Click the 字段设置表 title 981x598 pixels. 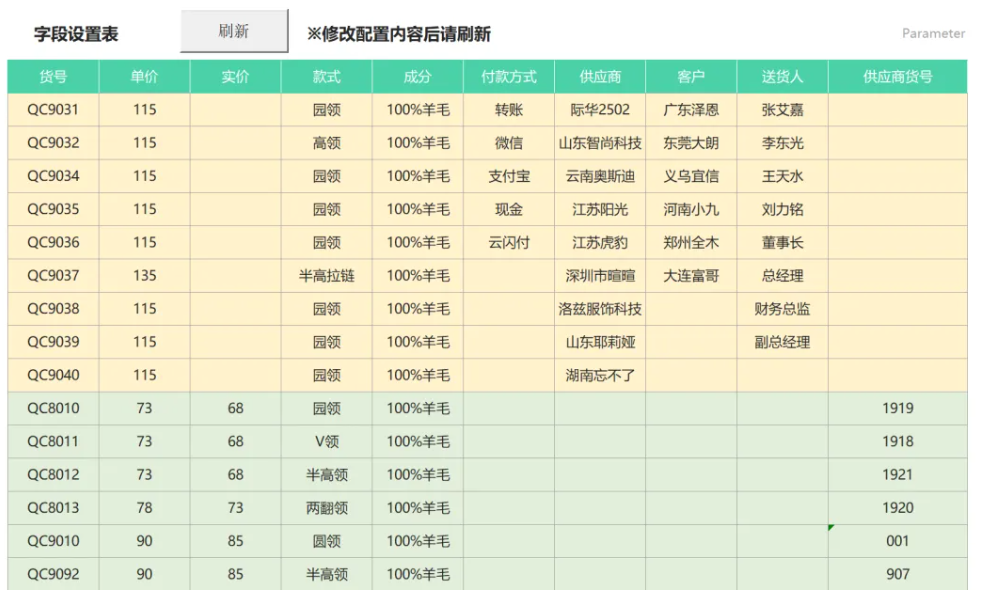point(76,34)
